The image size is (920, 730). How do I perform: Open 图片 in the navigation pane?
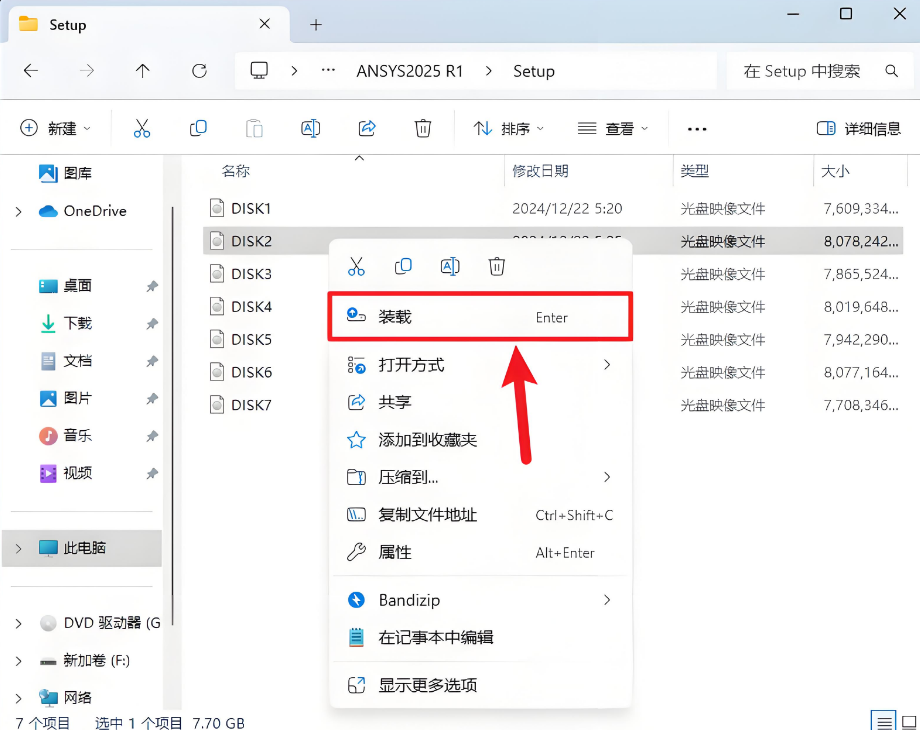(66, 398)
